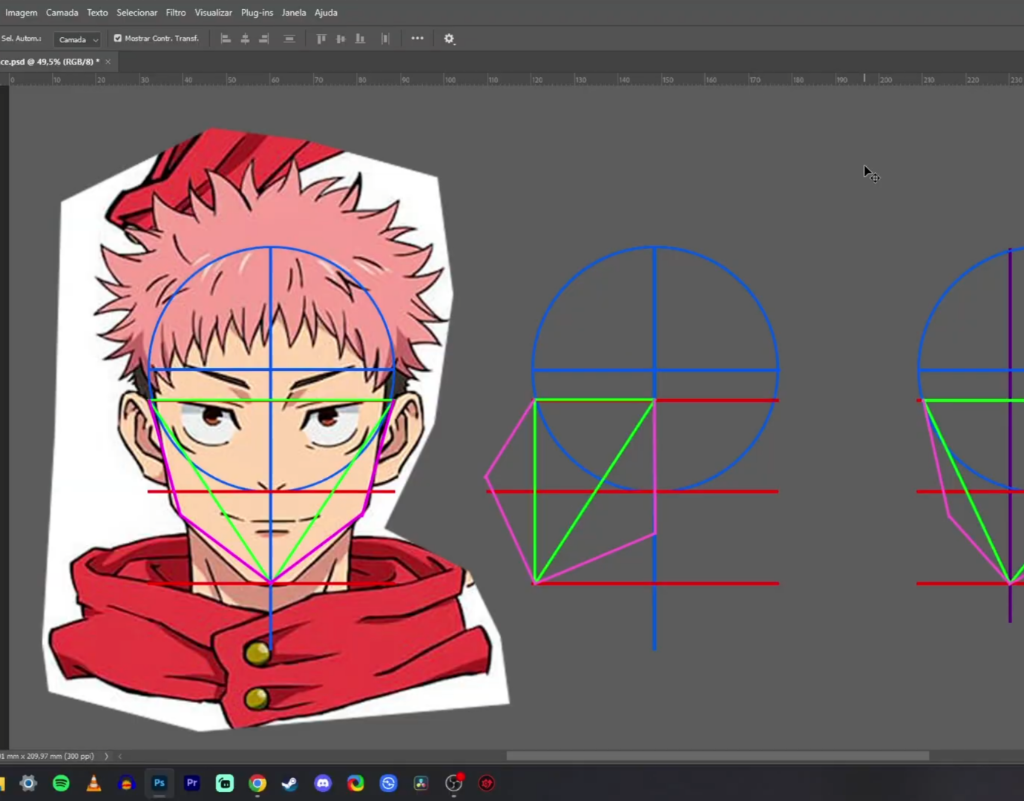1024x801 pixels.
Task: Open the Texto menu
Action: click(x=97, y=12)
